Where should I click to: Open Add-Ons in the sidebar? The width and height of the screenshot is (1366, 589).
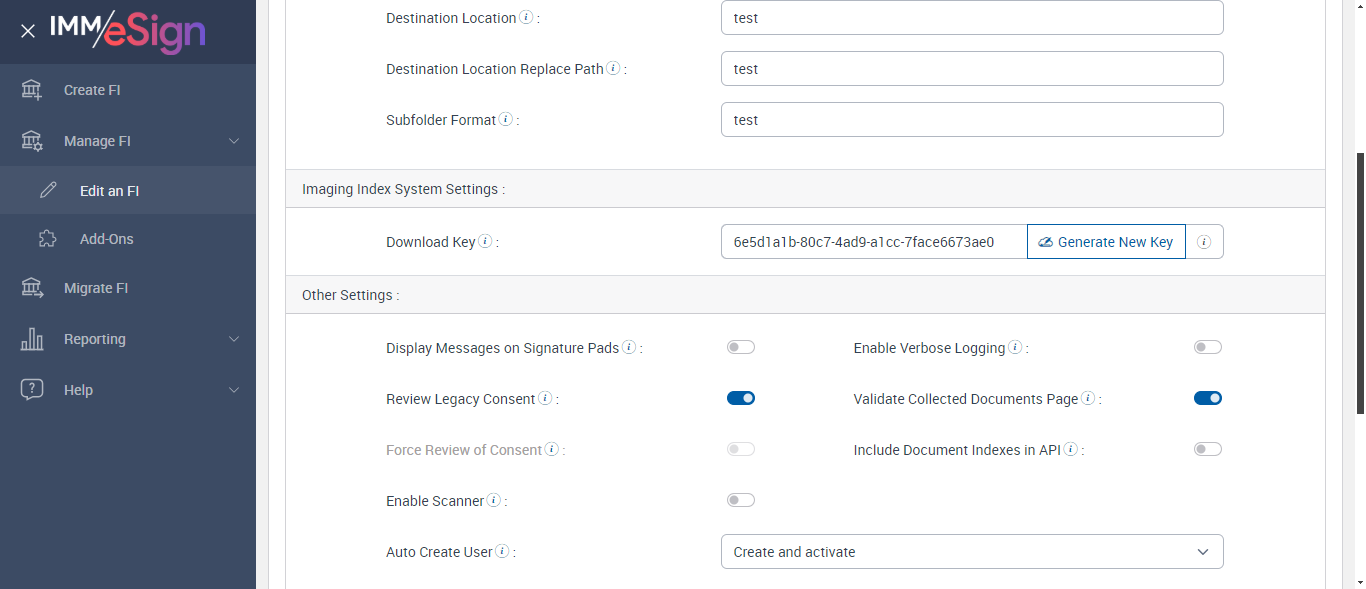pos(106,239)
